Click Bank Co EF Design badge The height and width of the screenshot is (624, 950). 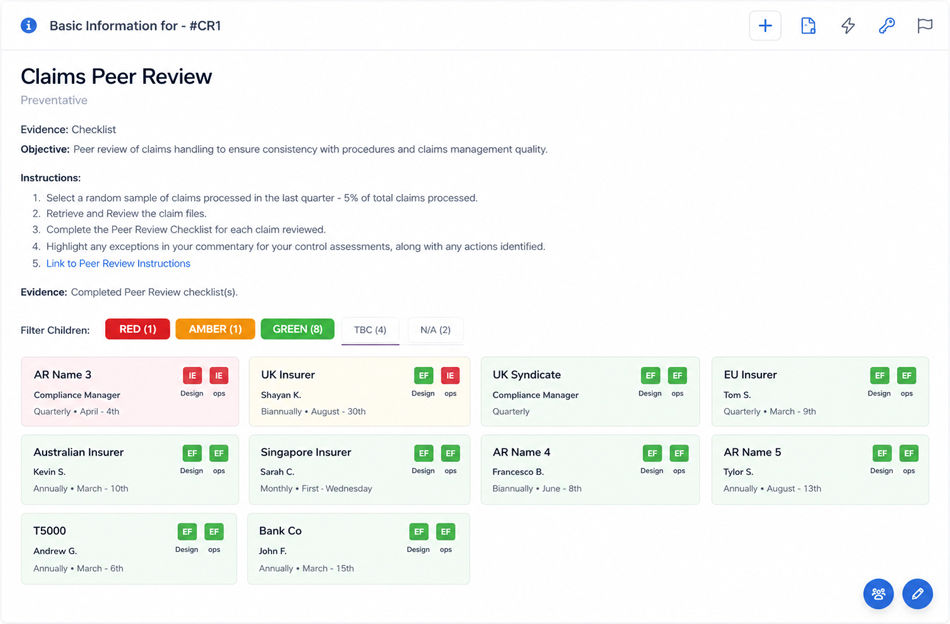point(419,532)
